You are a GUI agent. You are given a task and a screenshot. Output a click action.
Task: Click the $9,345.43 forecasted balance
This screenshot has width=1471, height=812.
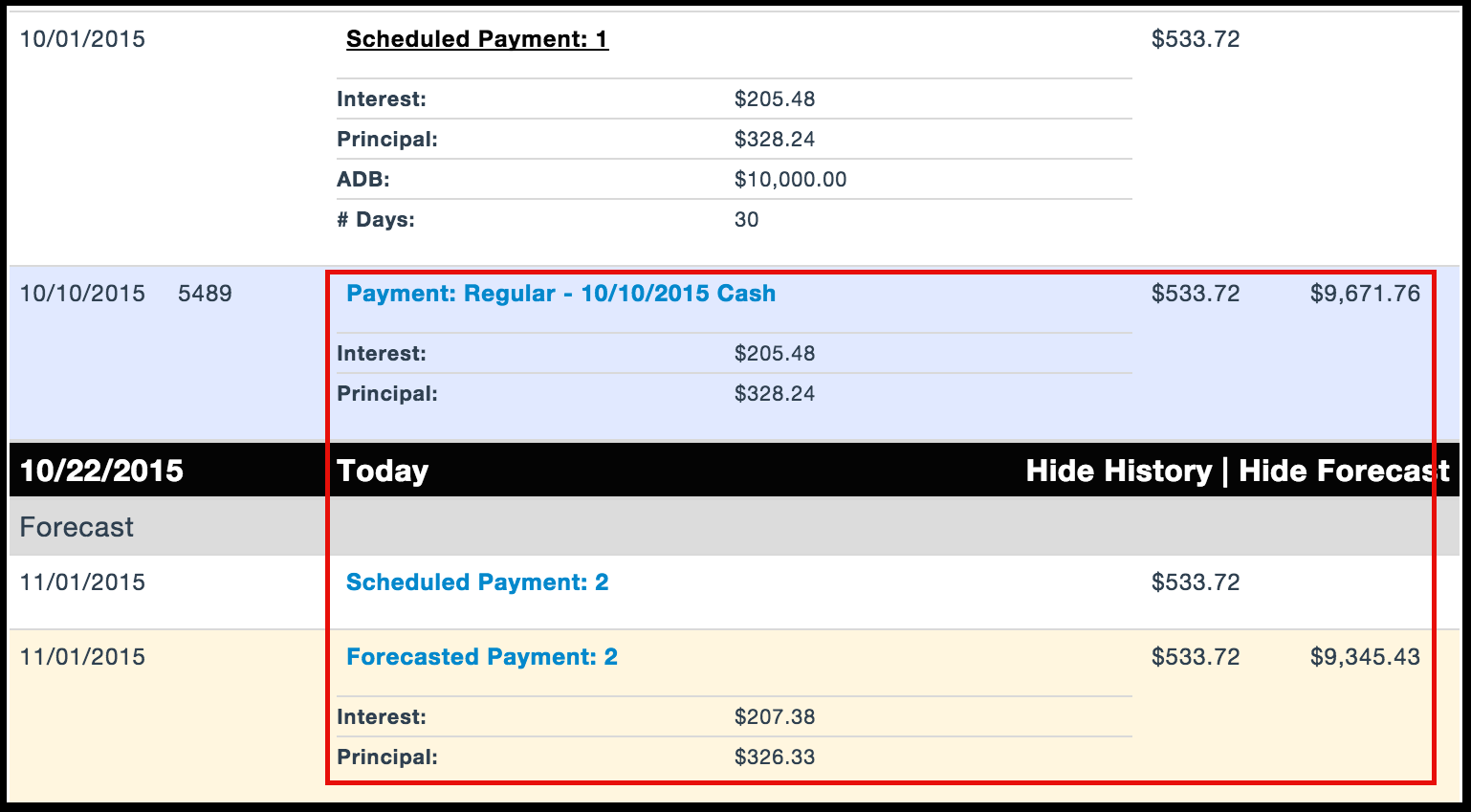click(x=1365, y=657)
